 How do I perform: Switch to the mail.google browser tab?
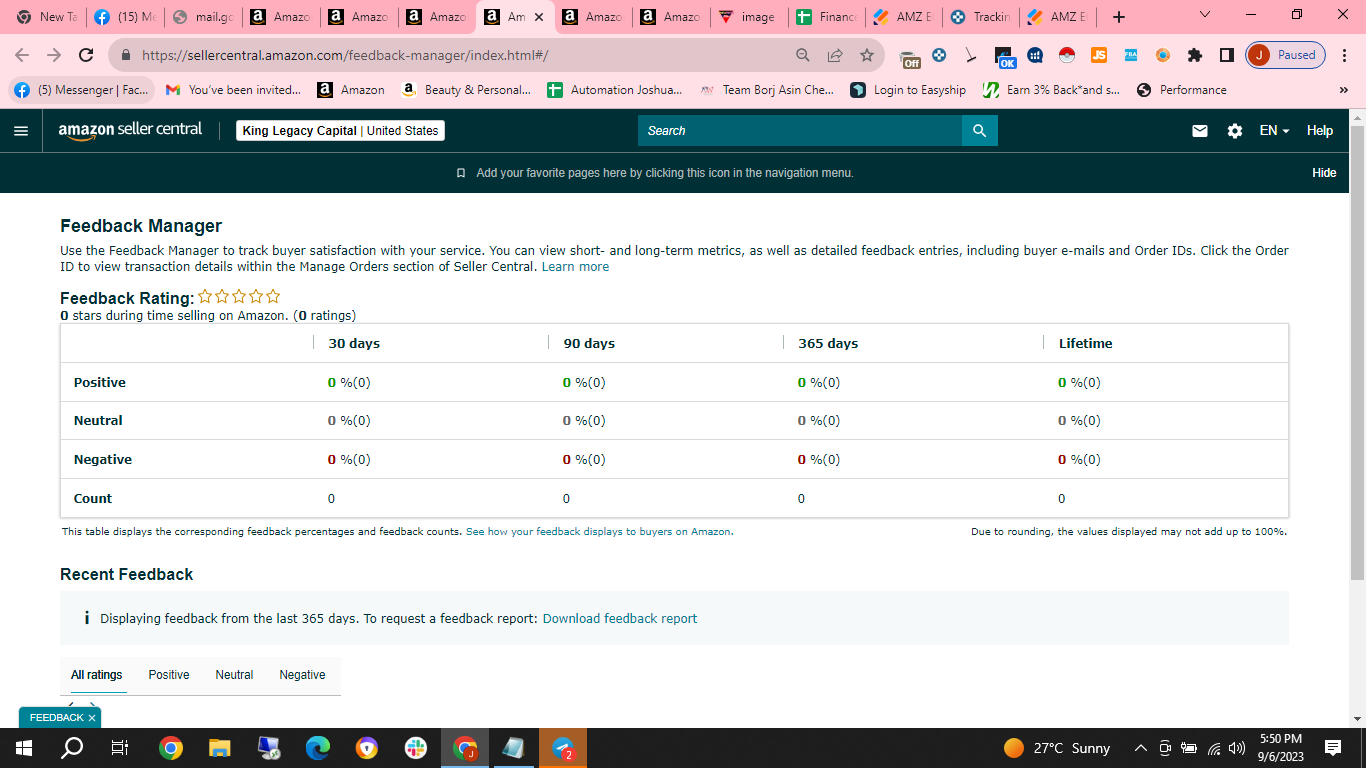(203, 17)
